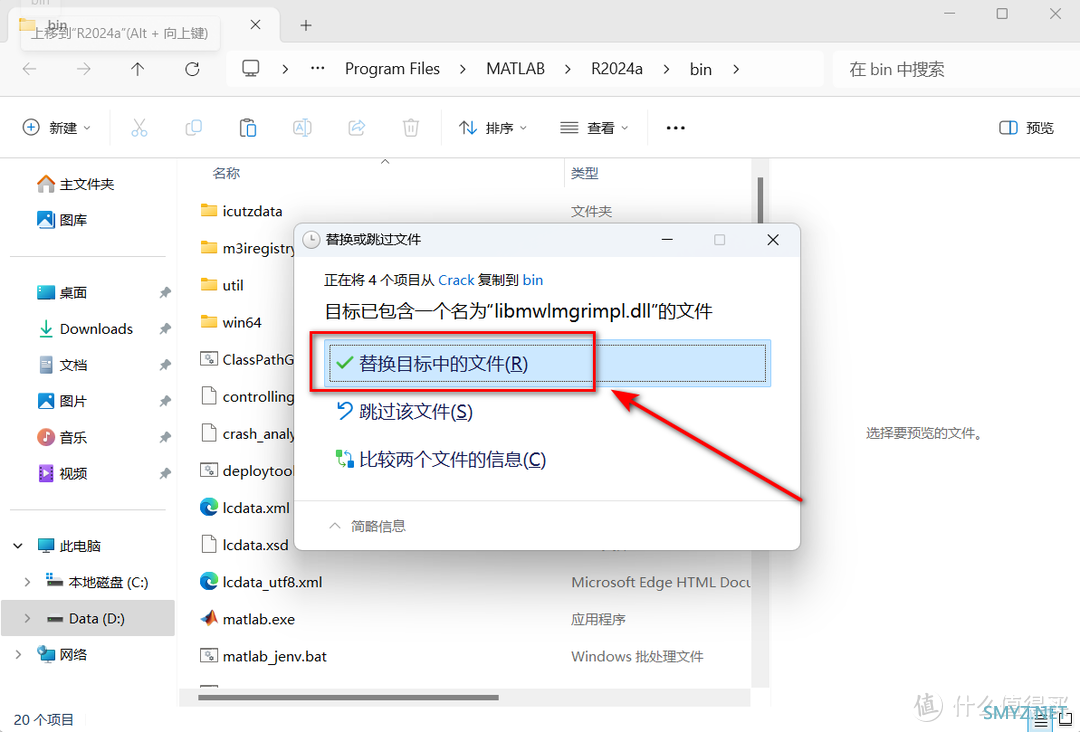Click the bin destination link in dialog

click(x=532, y=280)
